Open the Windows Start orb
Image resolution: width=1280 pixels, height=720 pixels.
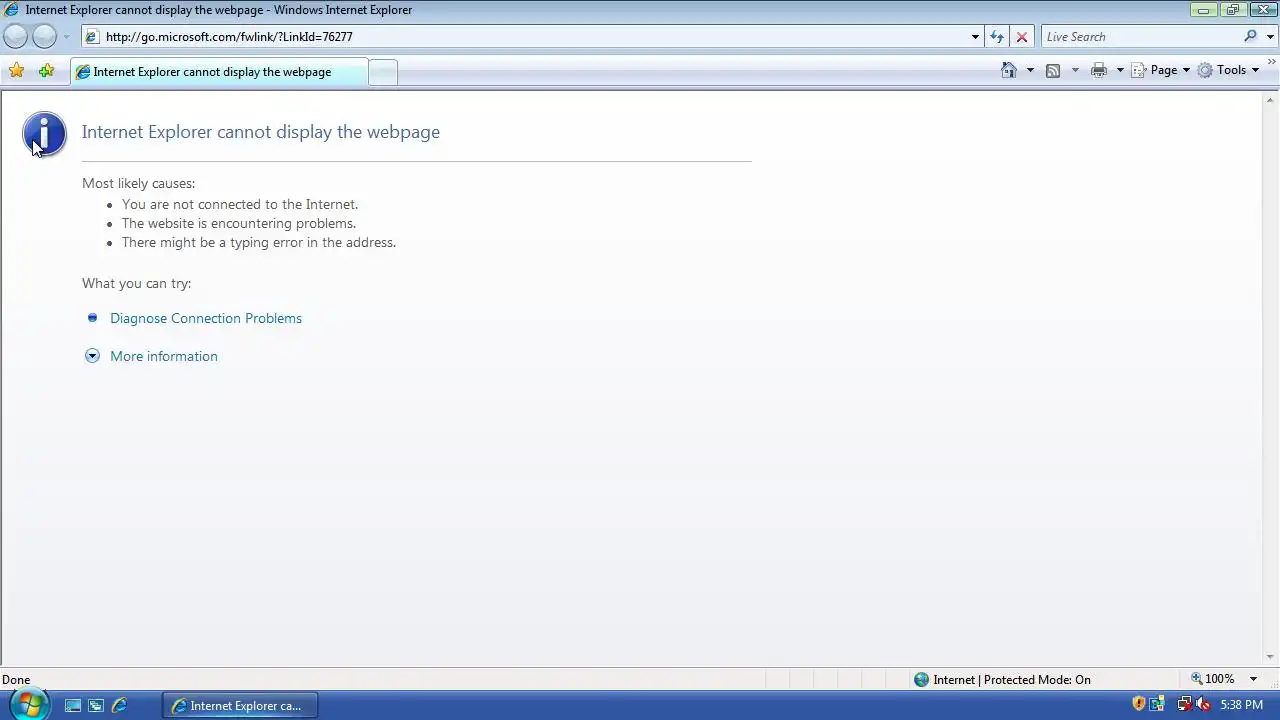28,704
